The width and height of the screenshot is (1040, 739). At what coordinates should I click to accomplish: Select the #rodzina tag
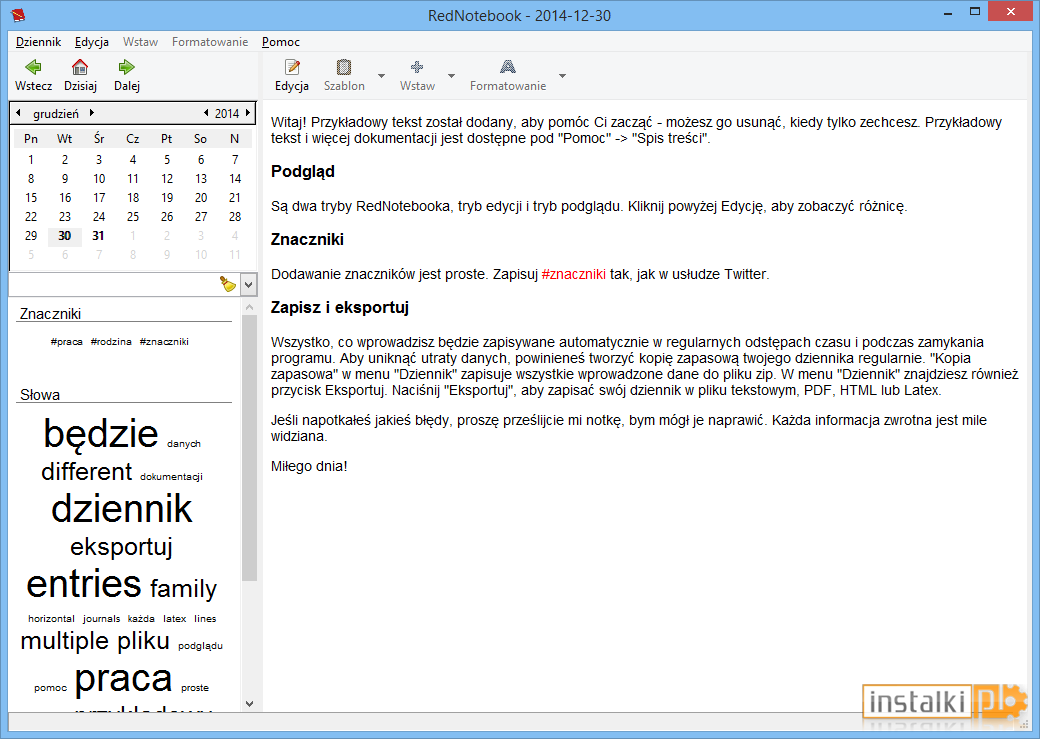(111, 342)
